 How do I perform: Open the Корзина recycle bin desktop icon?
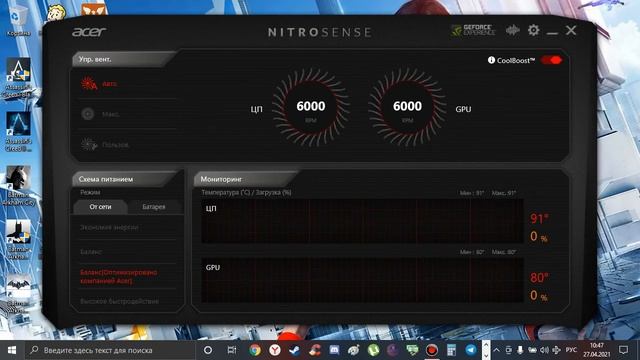coord(17,21)
